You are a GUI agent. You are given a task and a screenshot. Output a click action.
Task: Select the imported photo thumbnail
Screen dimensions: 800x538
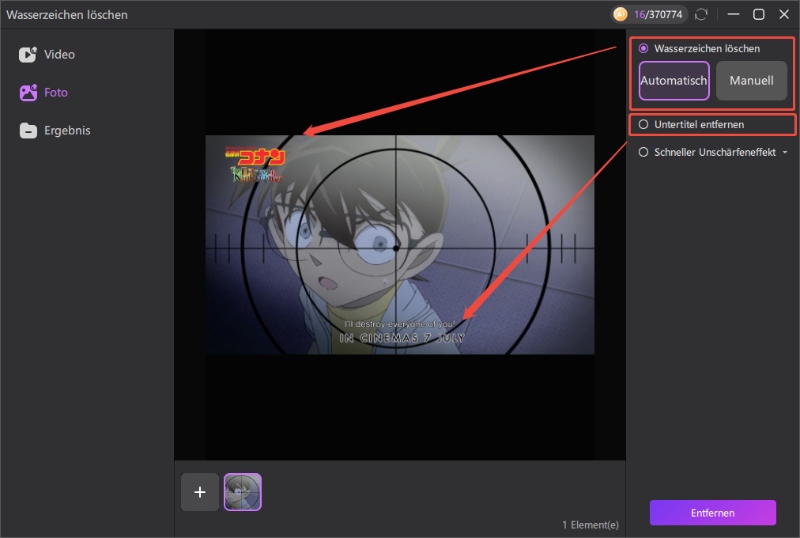[243, 492]
